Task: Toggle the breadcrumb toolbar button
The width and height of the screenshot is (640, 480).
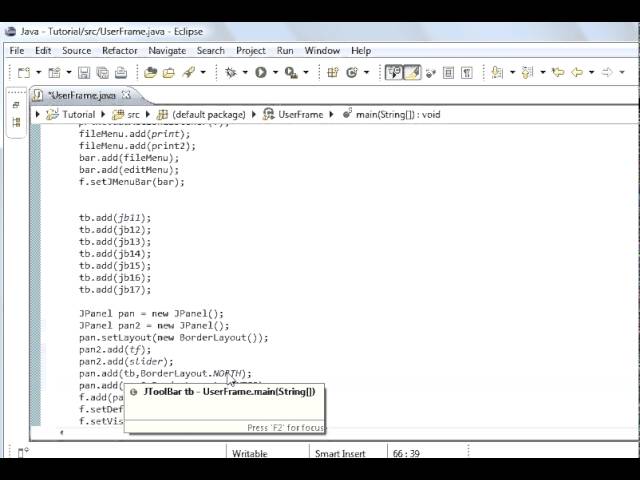Action: pos(394,73)
